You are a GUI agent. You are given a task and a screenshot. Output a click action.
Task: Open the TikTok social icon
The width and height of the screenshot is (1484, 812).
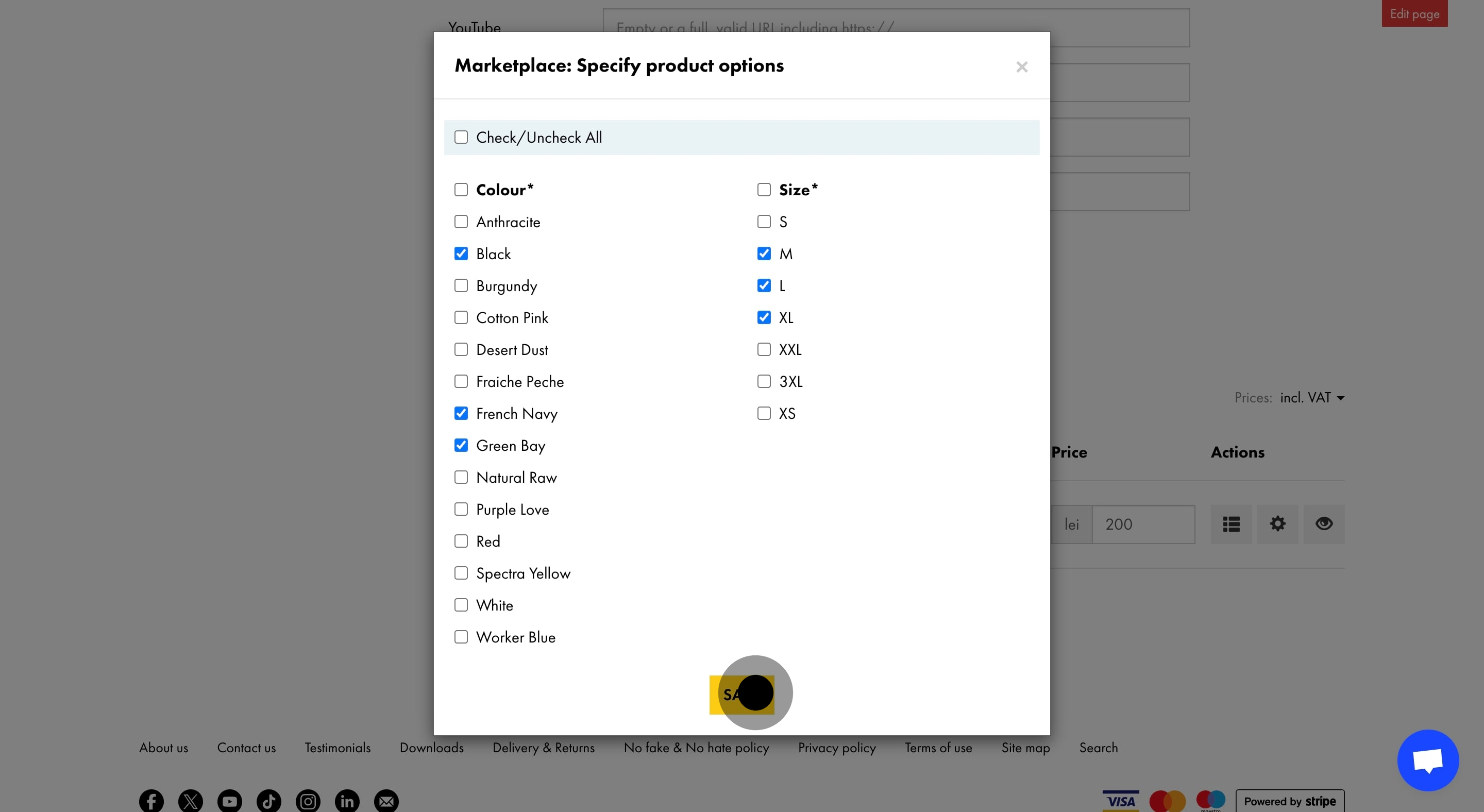[268, 801]
